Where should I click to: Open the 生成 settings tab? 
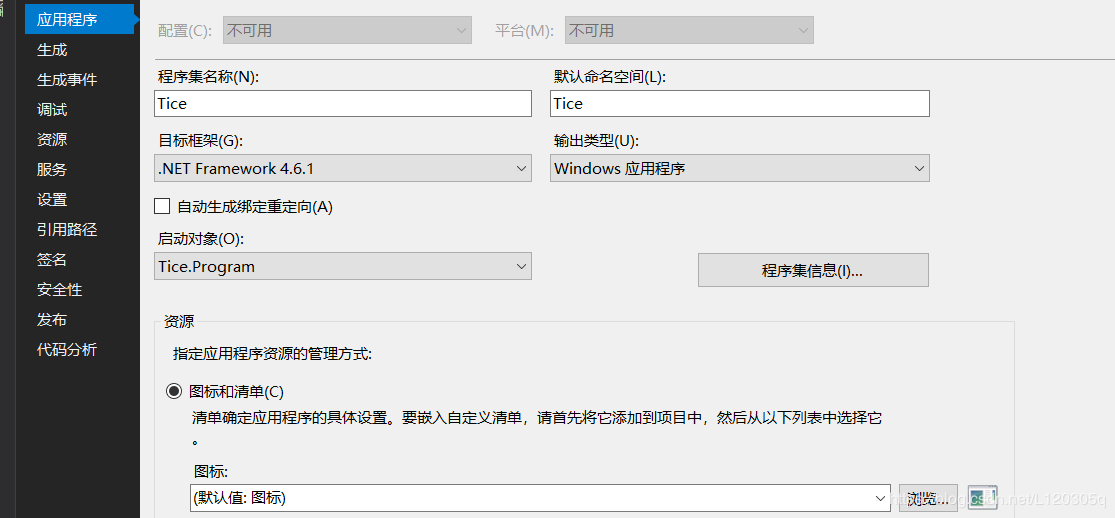pyautogui.click(x=52, y=50)
